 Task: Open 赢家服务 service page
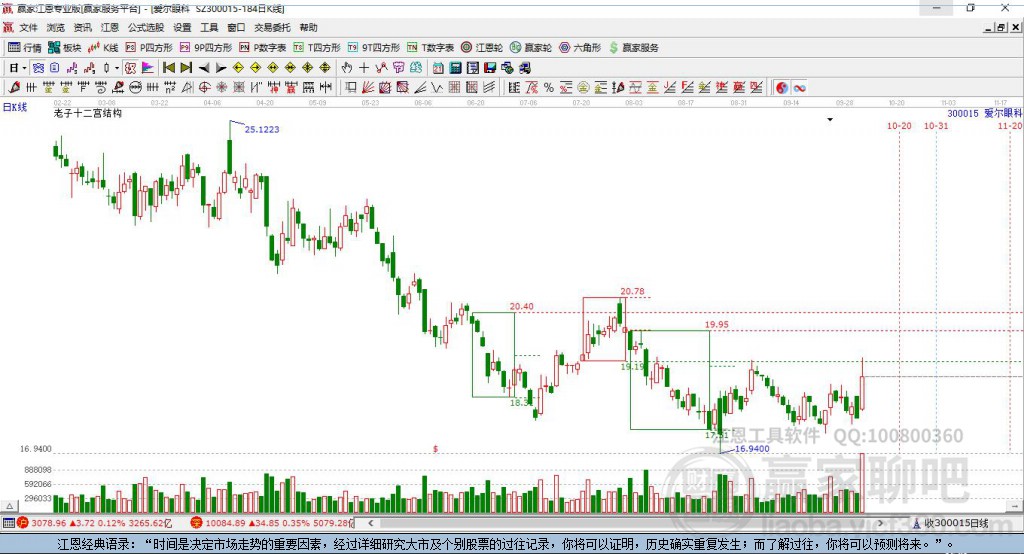[633, 48]
